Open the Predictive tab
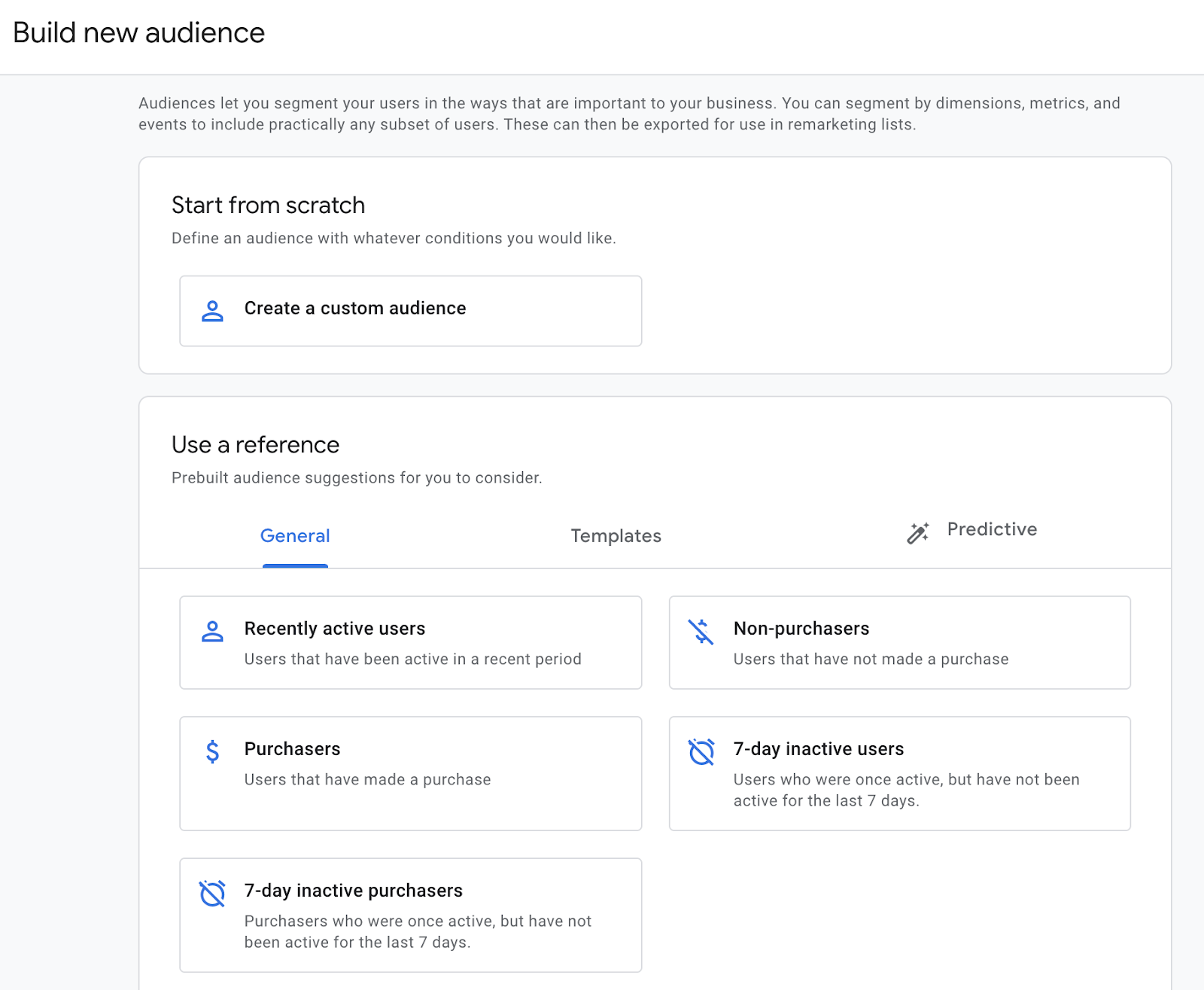This screenshot has width=1204, height=990. click(x=992, y=529)
